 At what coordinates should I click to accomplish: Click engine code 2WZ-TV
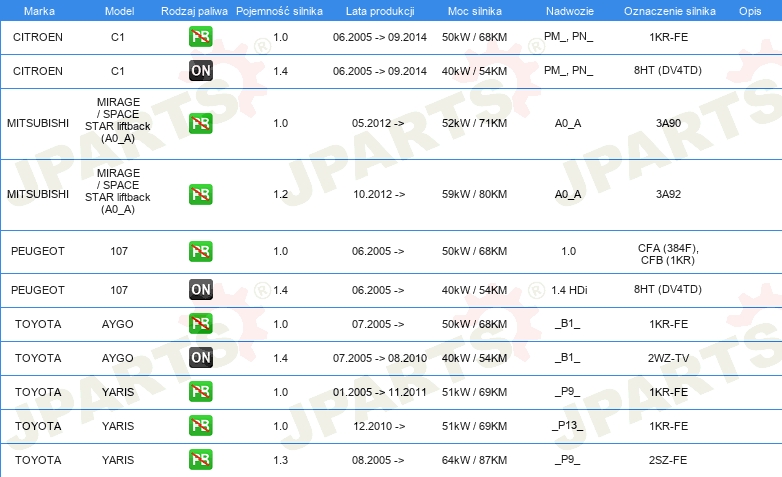(x=668, y=358)
